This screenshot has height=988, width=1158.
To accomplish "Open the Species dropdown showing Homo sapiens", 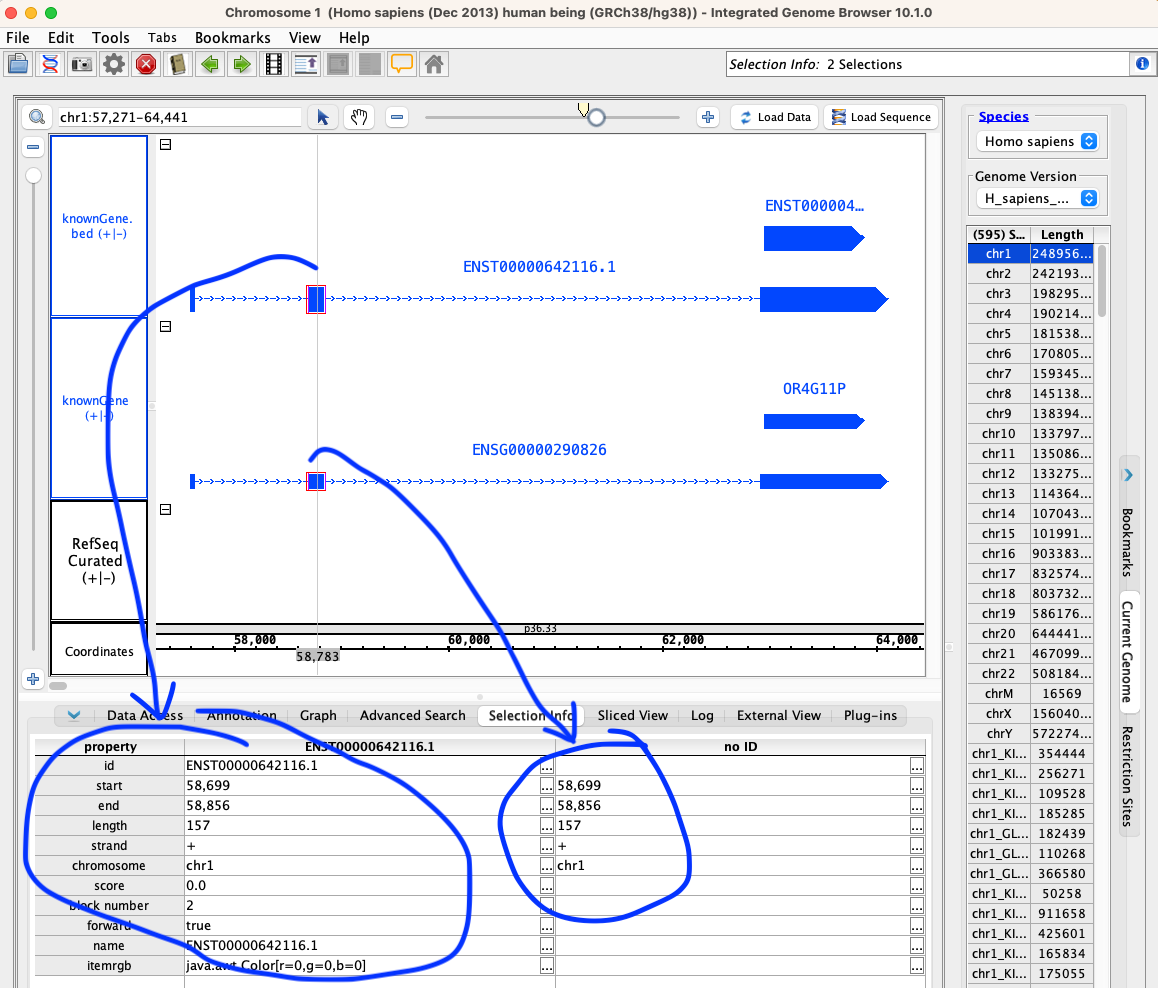I will [x=1035, y=142].
